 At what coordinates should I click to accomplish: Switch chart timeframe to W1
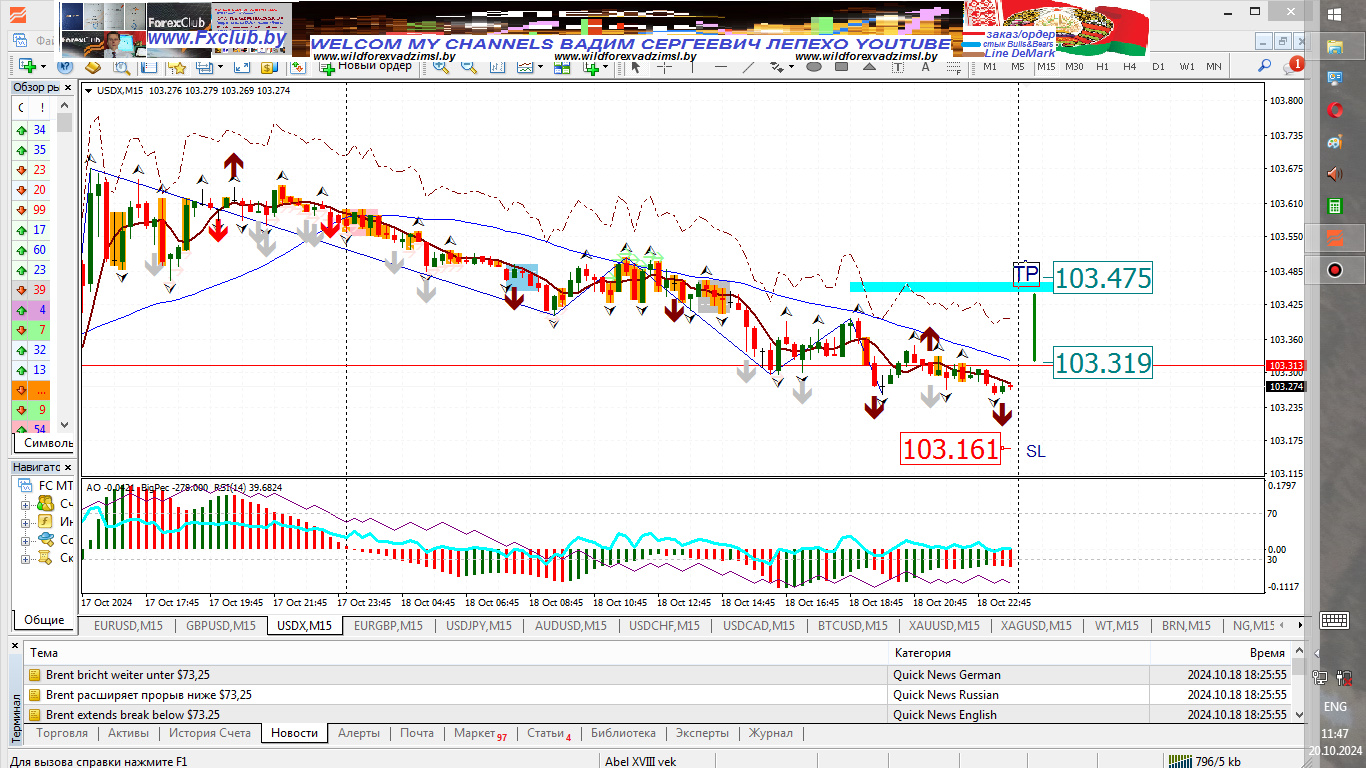[x=1187, y=67]
